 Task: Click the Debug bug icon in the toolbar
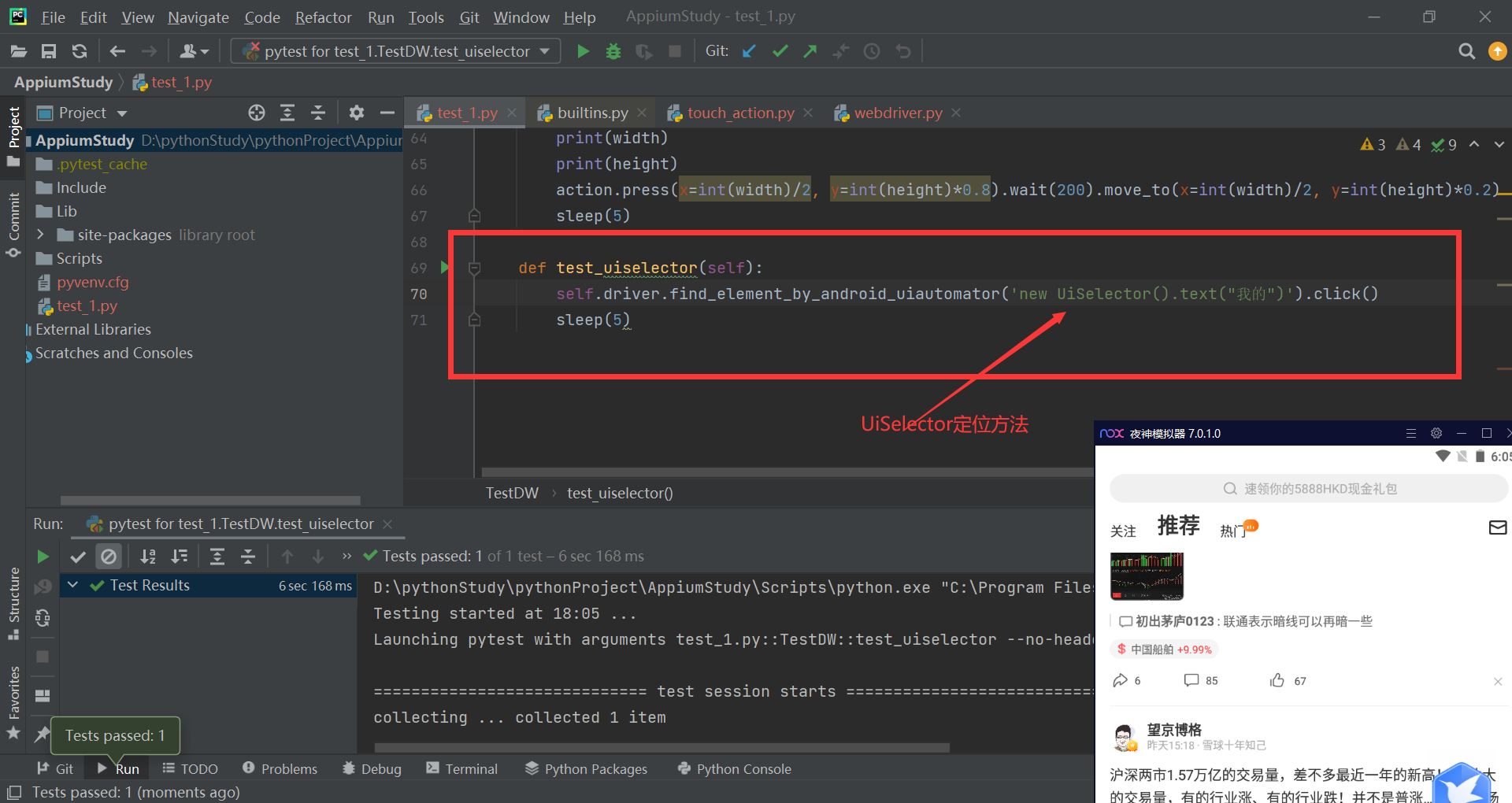coord(613,51)
